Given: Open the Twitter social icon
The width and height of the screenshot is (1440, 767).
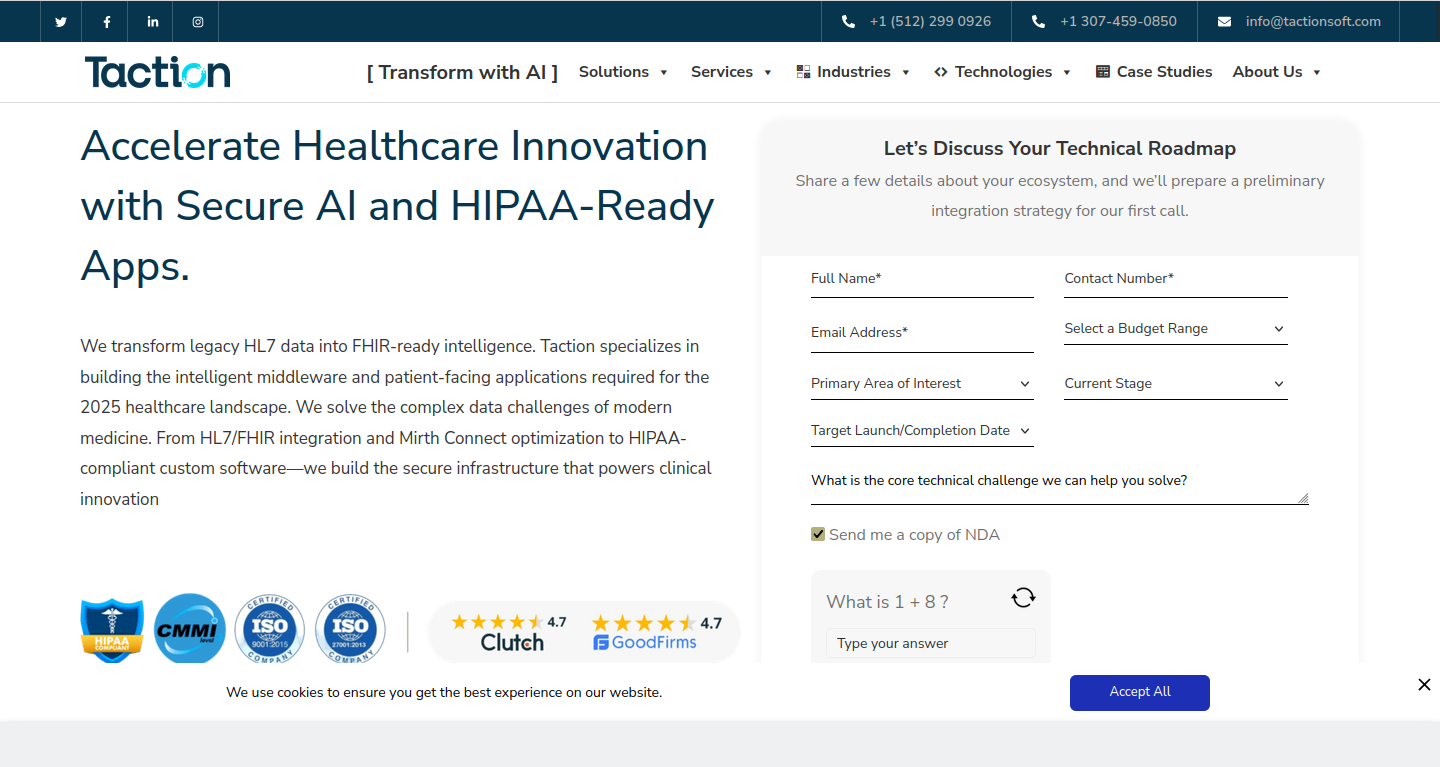Looking at the screenshot, I should click(x=61, y=22).
